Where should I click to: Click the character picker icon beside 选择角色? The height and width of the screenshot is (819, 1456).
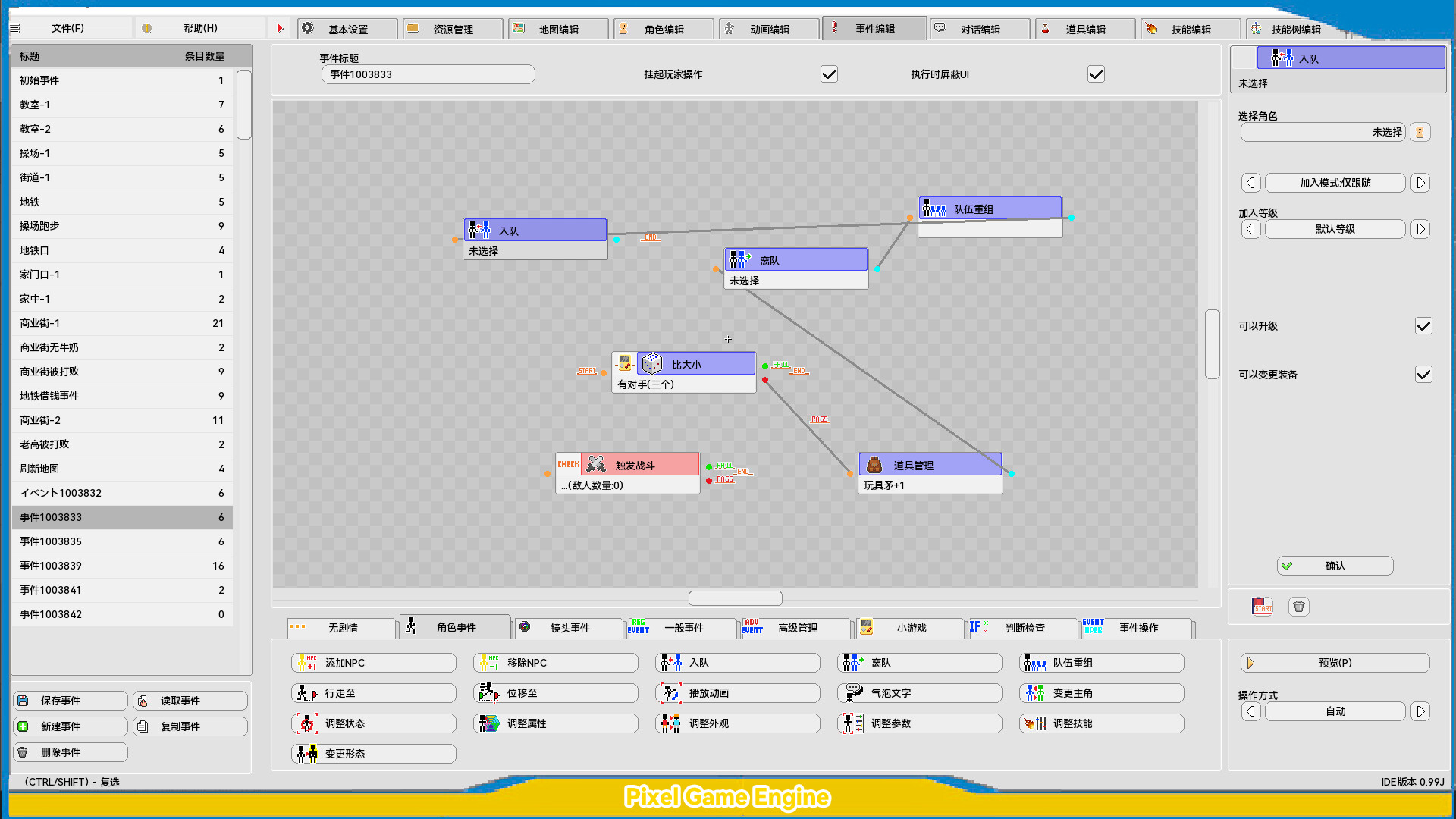coord(1420,132)
